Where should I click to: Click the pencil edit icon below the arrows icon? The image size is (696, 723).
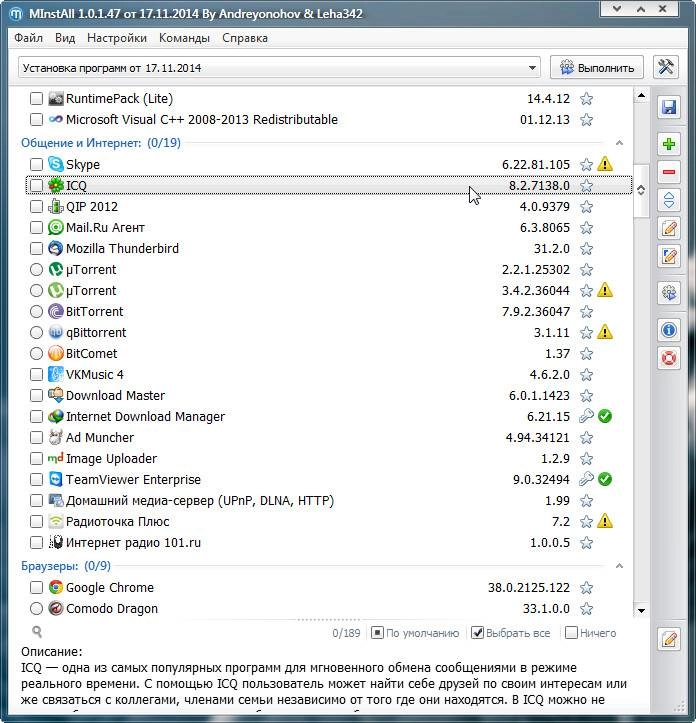click(669, 228)
